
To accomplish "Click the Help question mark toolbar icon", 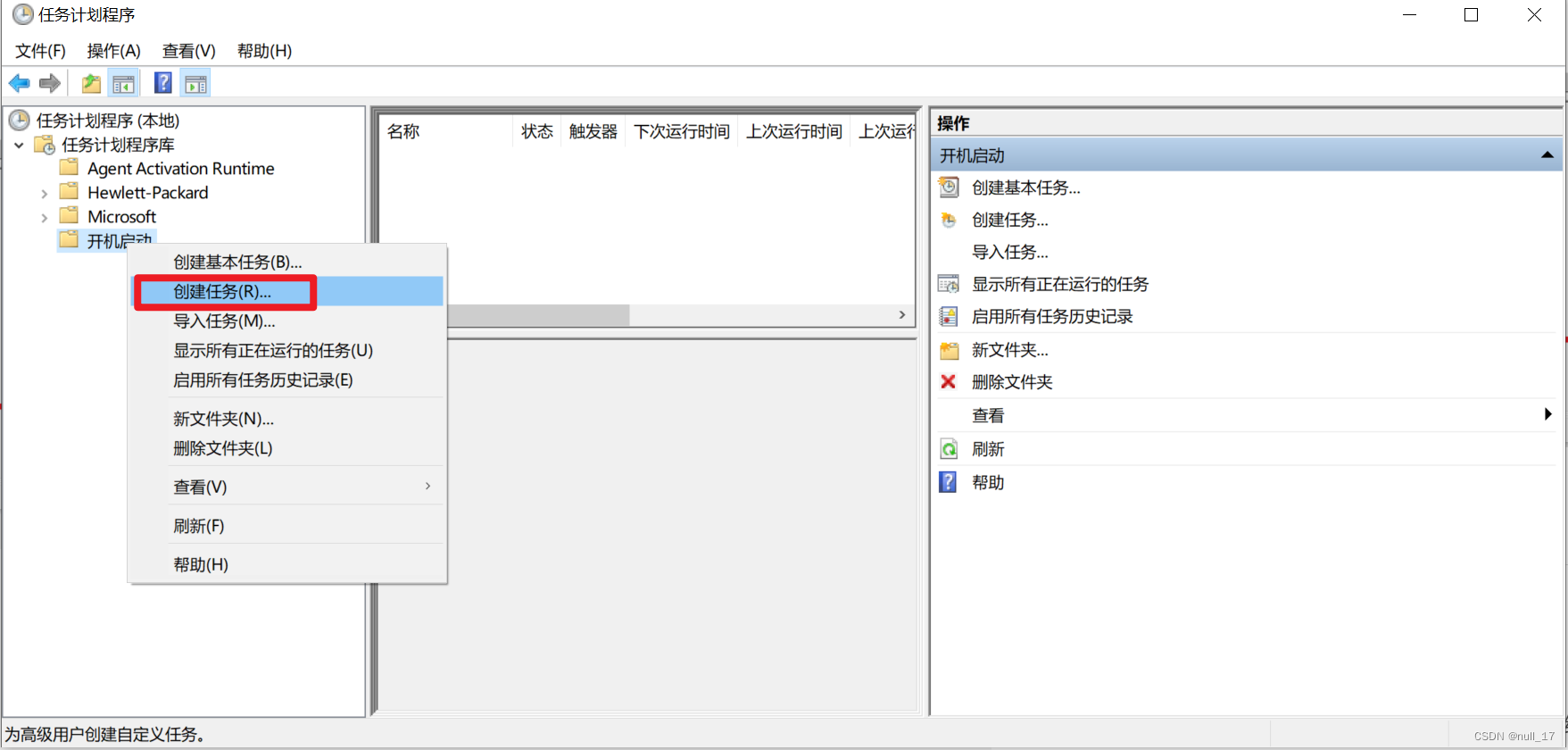I will (x=163, y=83).
